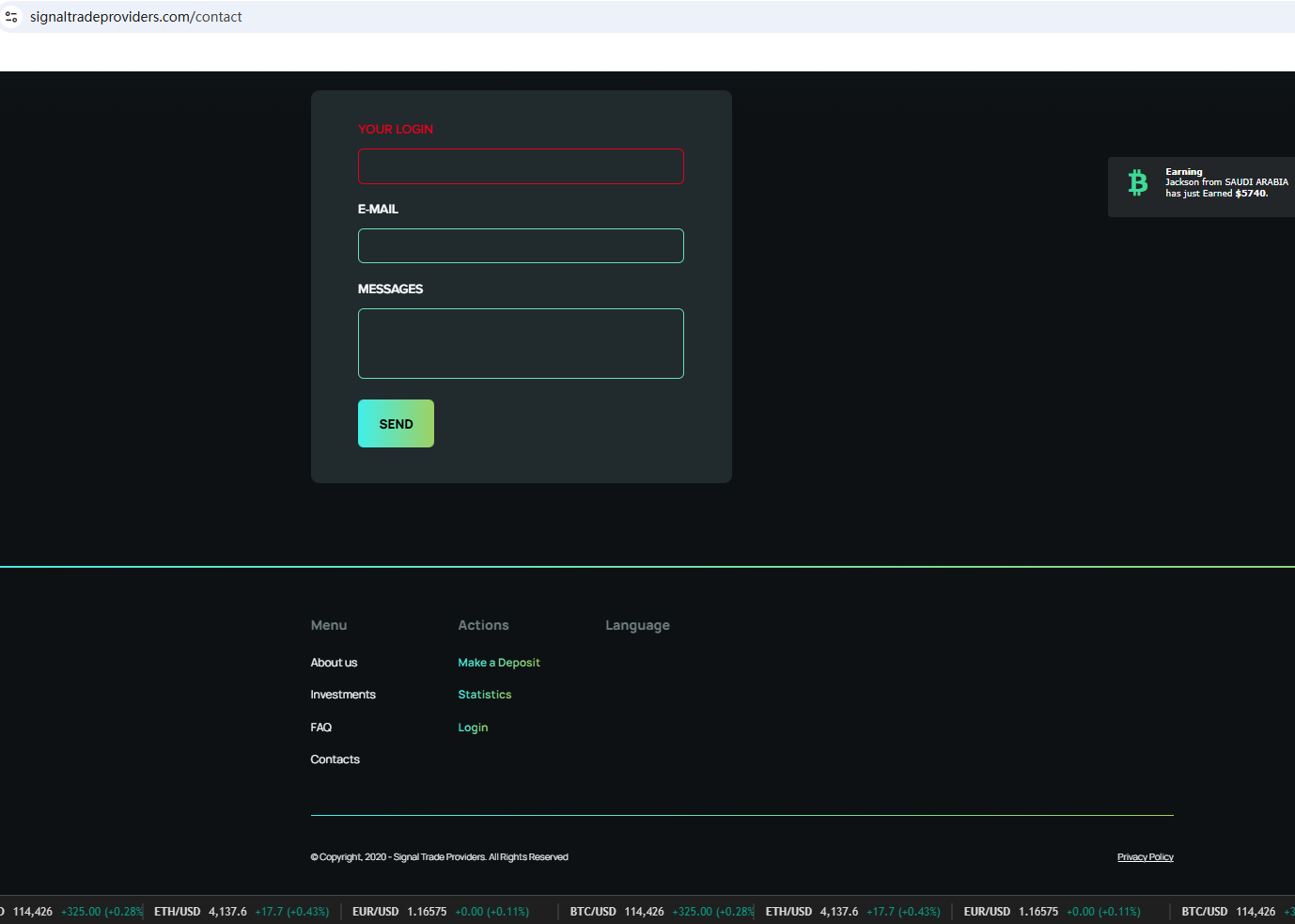Click into the E-MAIL text field
The image size is (1295, 924).
point(521,246)
